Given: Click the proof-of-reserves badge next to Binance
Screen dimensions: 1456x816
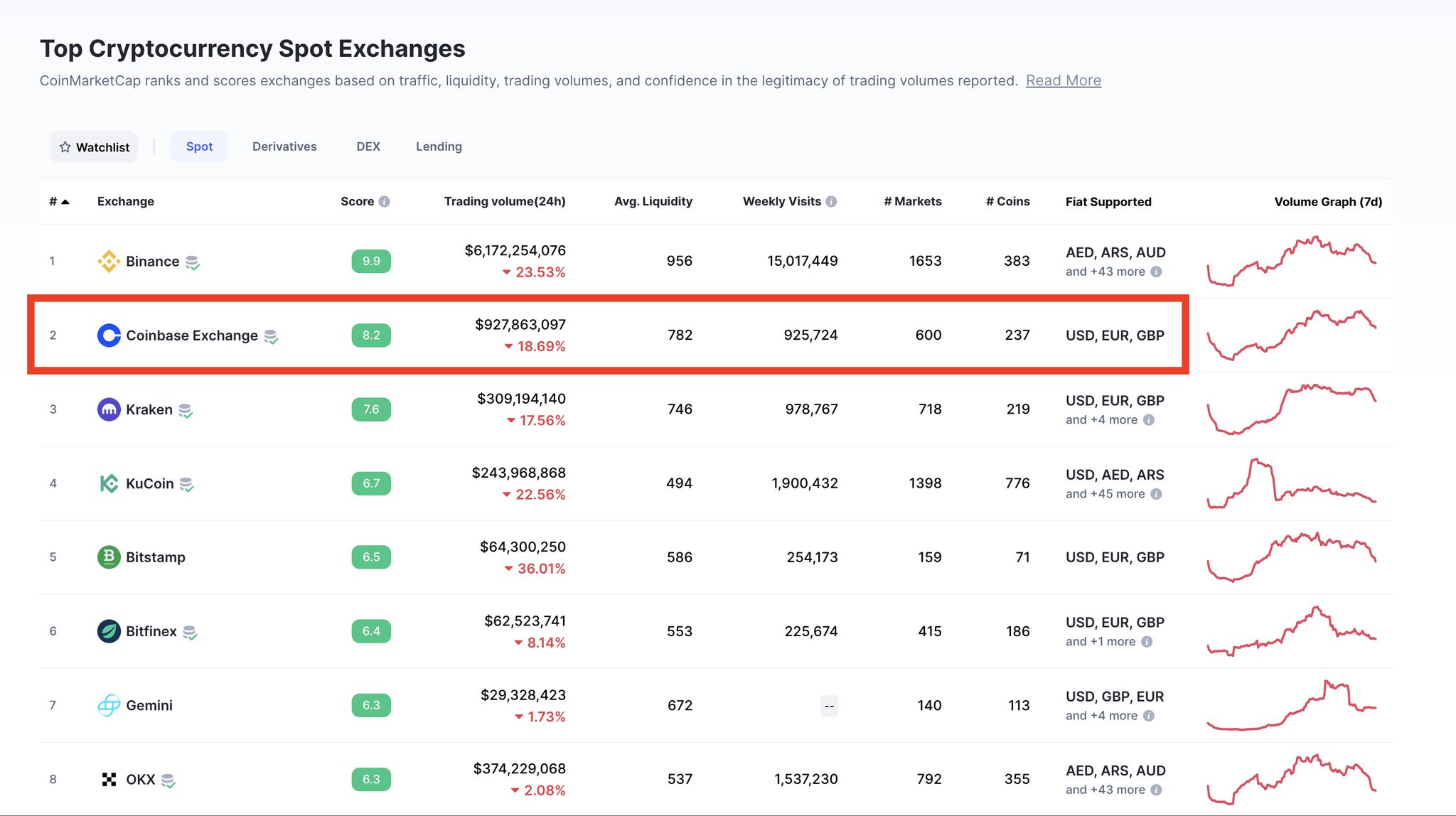Looking at the screenshot, I should pyautogui.click(x=193, y=262).
